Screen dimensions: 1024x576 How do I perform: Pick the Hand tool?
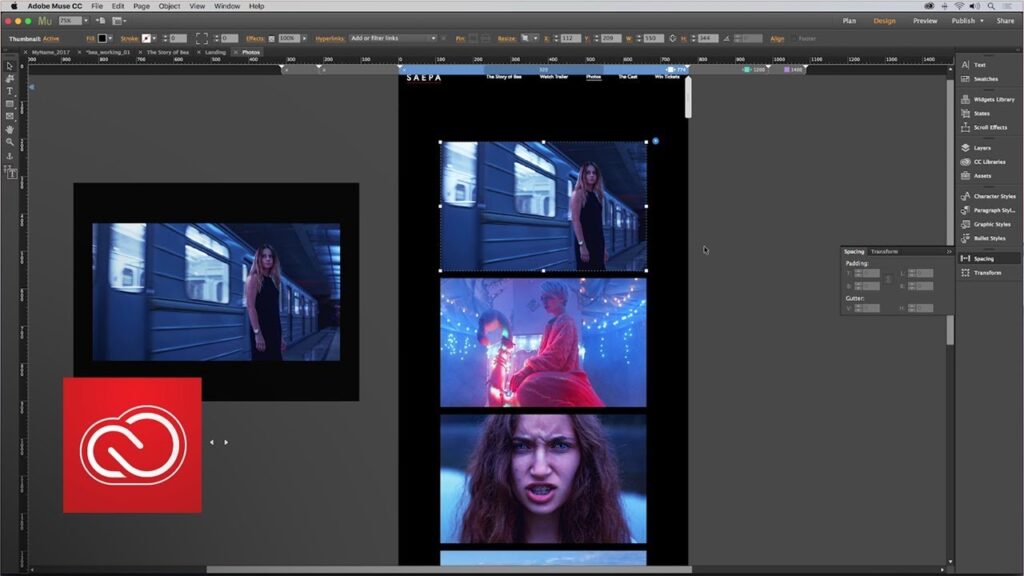(x=10, y=129)
